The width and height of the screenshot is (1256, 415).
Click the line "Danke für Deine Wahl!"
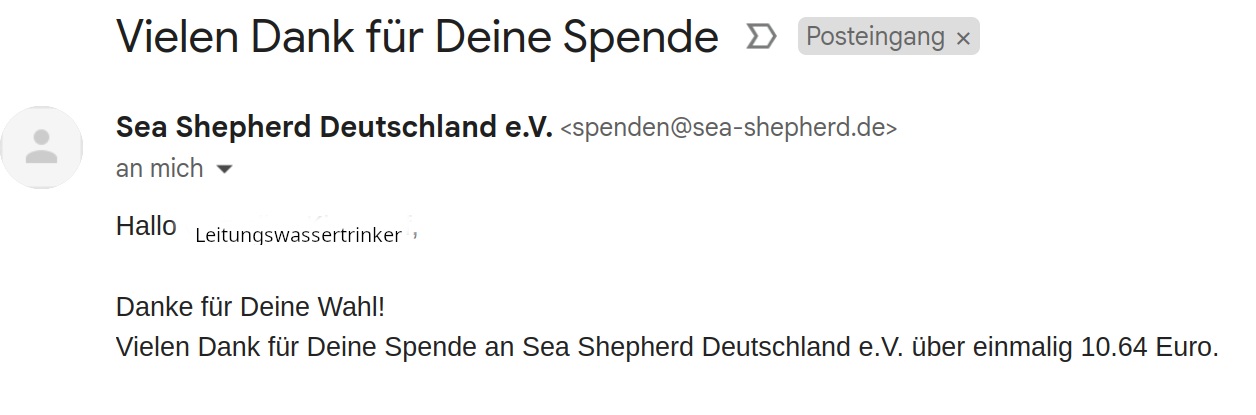(250, 306)
